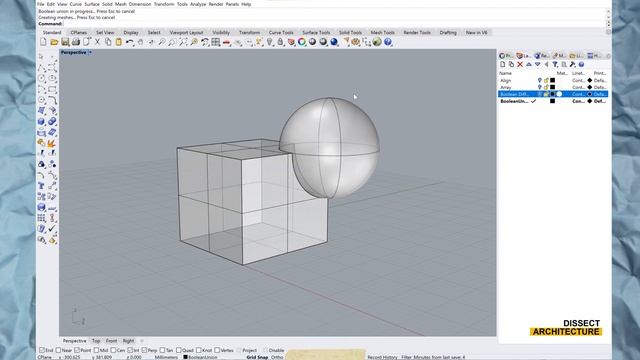
Task: Click the Print icon in the toolbar
Action: [76, 42]
